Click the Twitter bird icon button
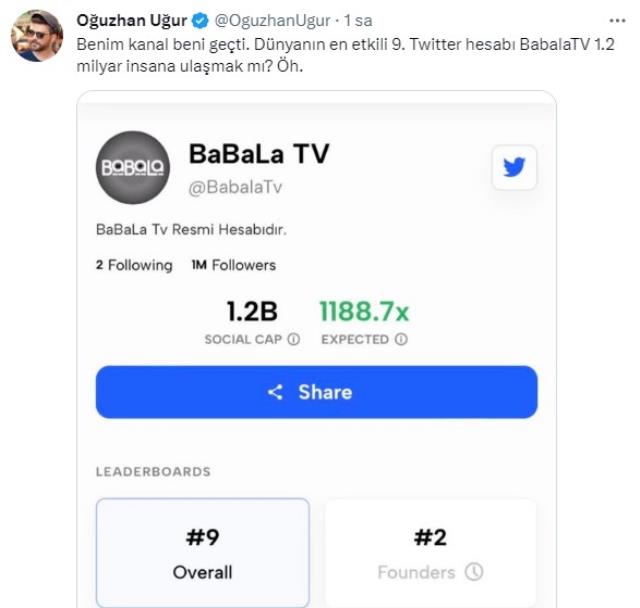 tap(514, 169)
